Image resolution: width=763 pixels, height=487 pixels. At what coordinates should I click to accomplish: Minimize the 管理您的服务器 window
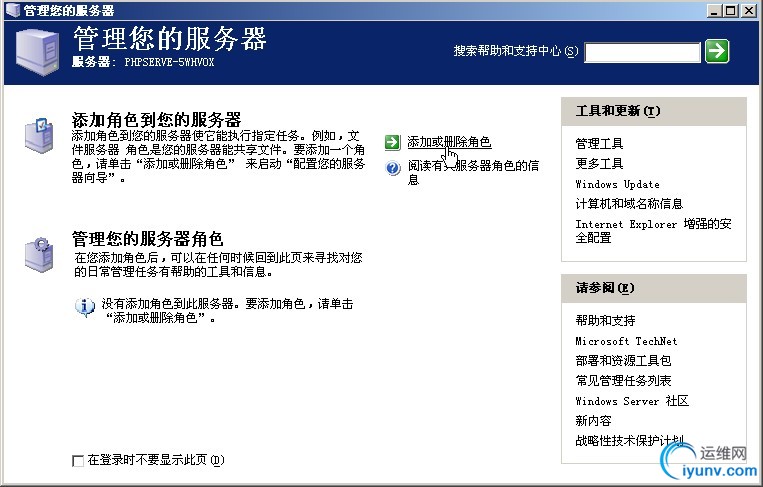pyautogui.click(x=714, y=10)
